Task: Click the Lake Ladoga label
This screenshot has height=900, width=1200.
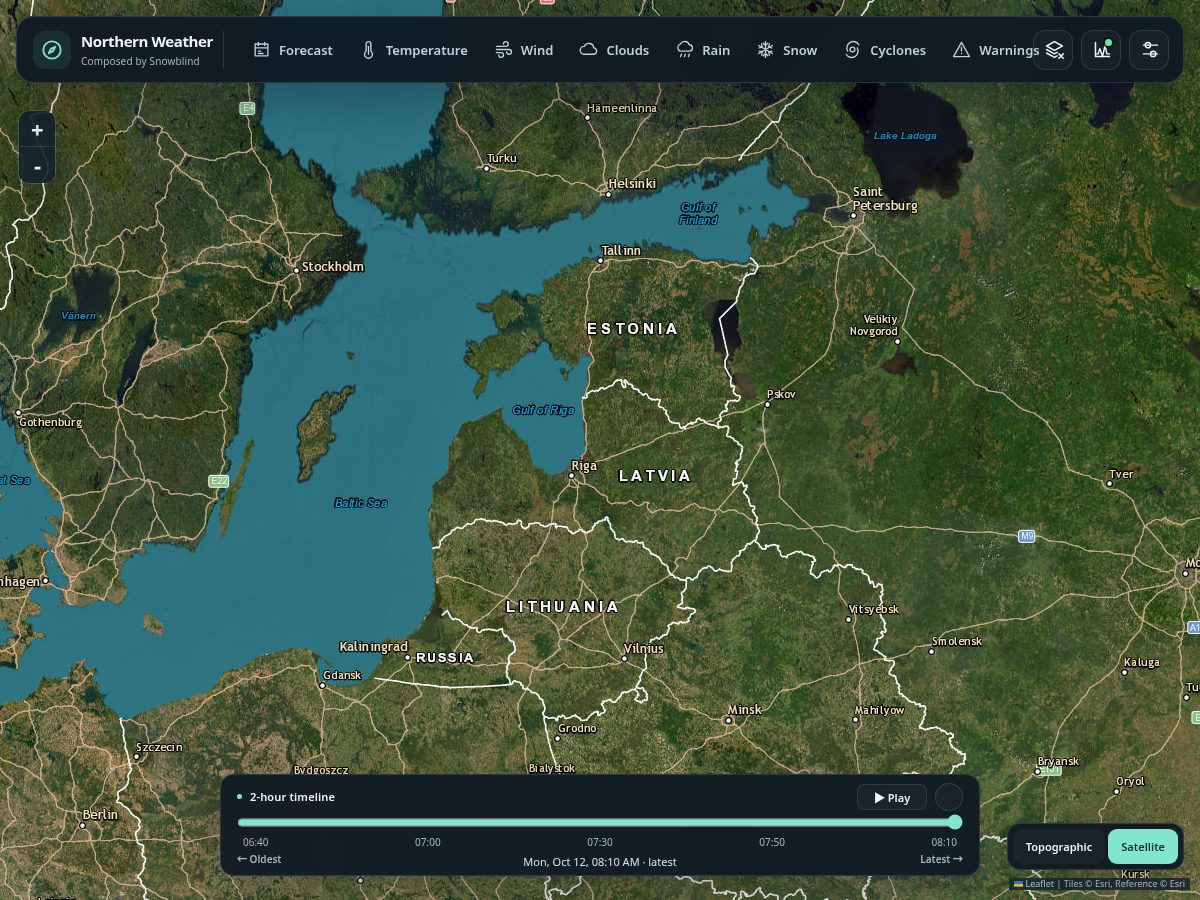Action: tap(905, 135)
